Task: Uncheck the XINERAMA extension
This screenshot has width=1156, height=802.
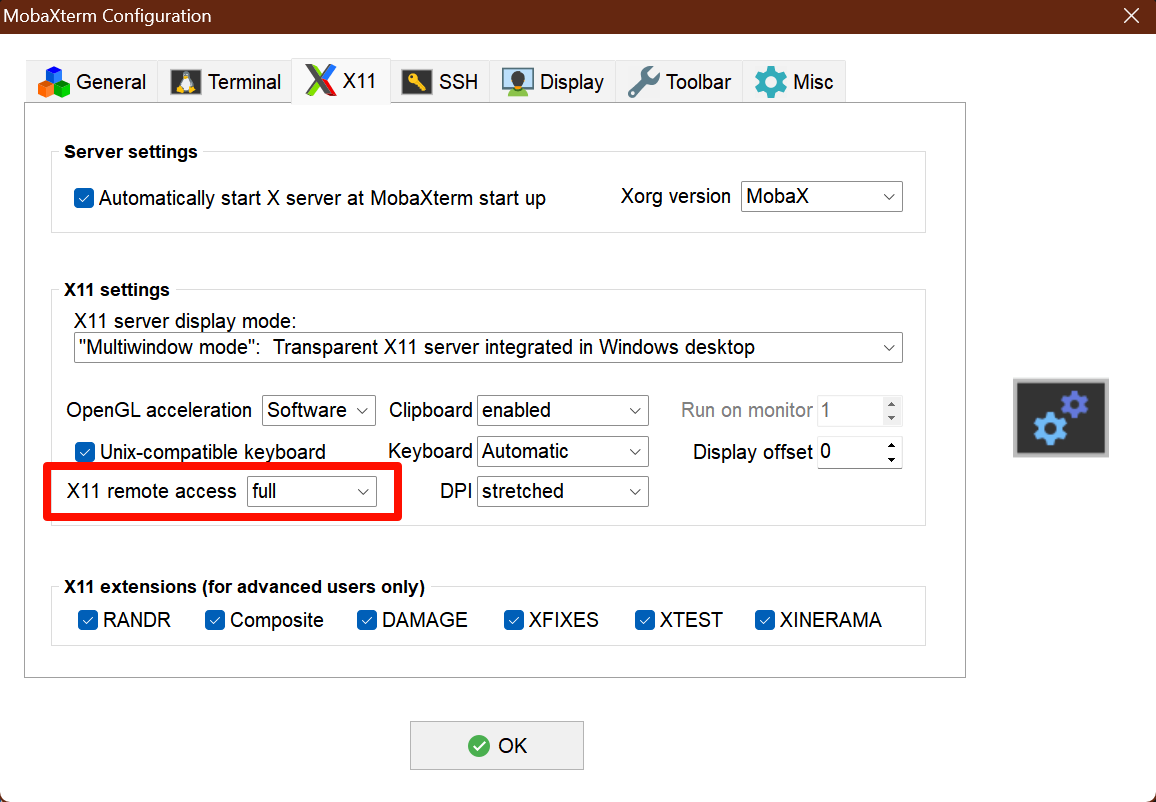Action: click(765, 620)
